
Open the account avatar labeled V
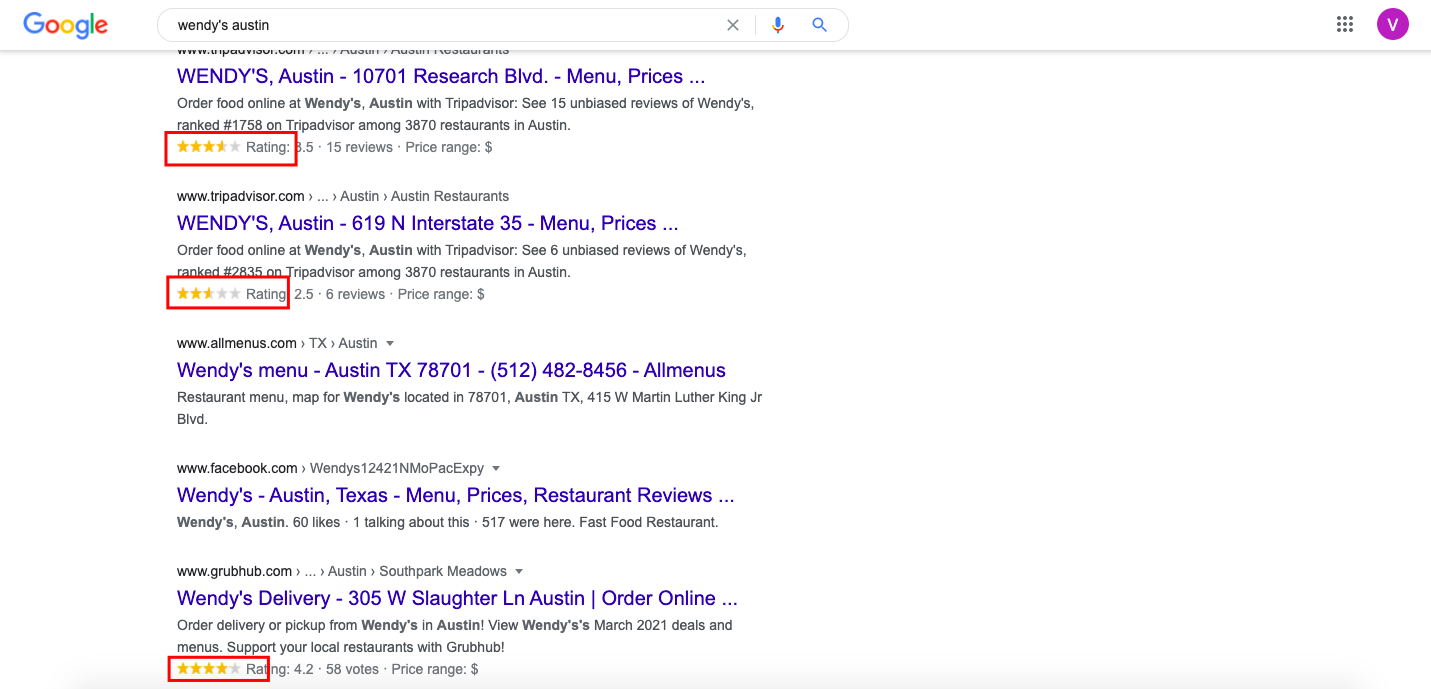coord(1393,24)
